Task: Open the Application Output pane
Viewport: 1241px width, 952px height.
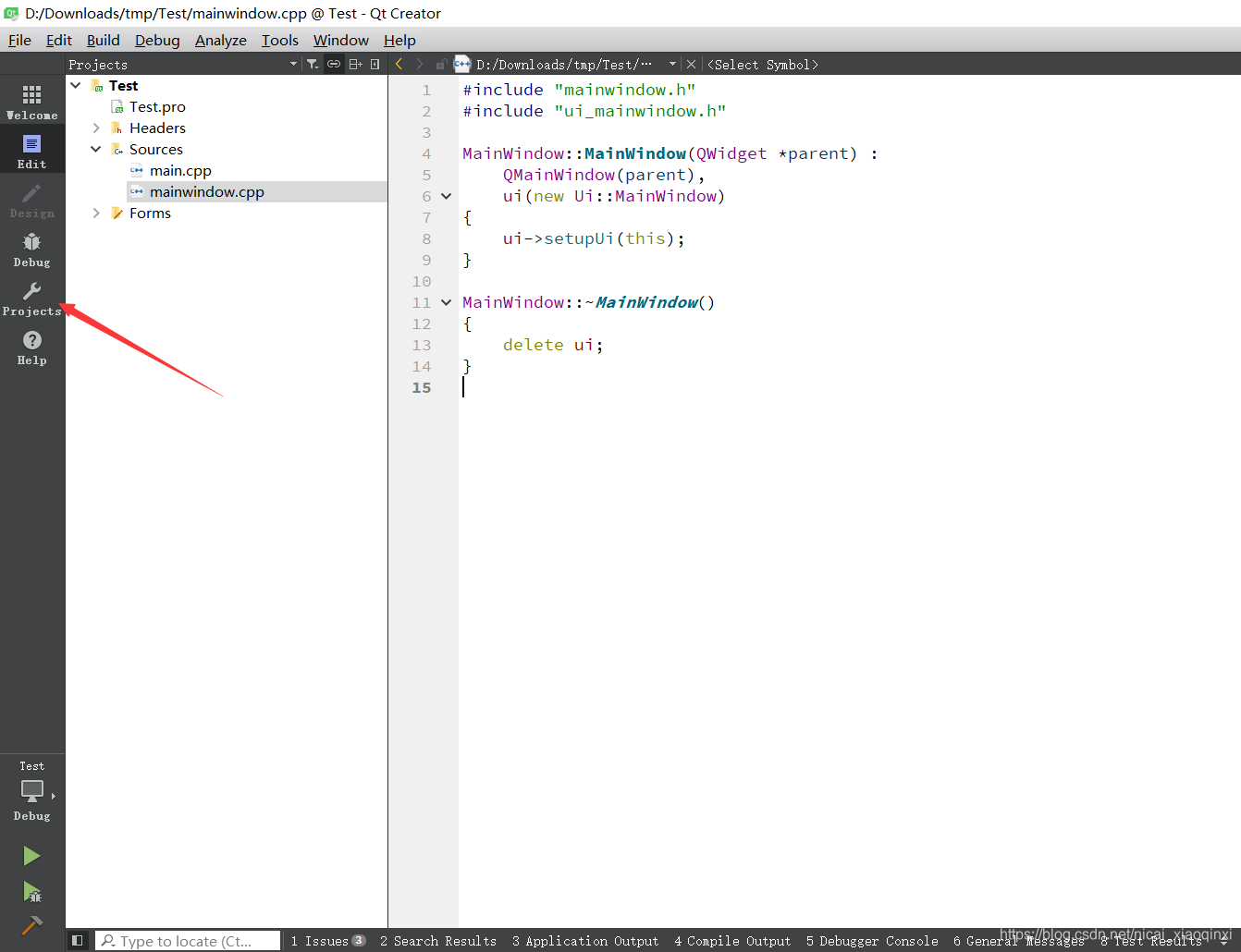Action: [x=585, y=941]
